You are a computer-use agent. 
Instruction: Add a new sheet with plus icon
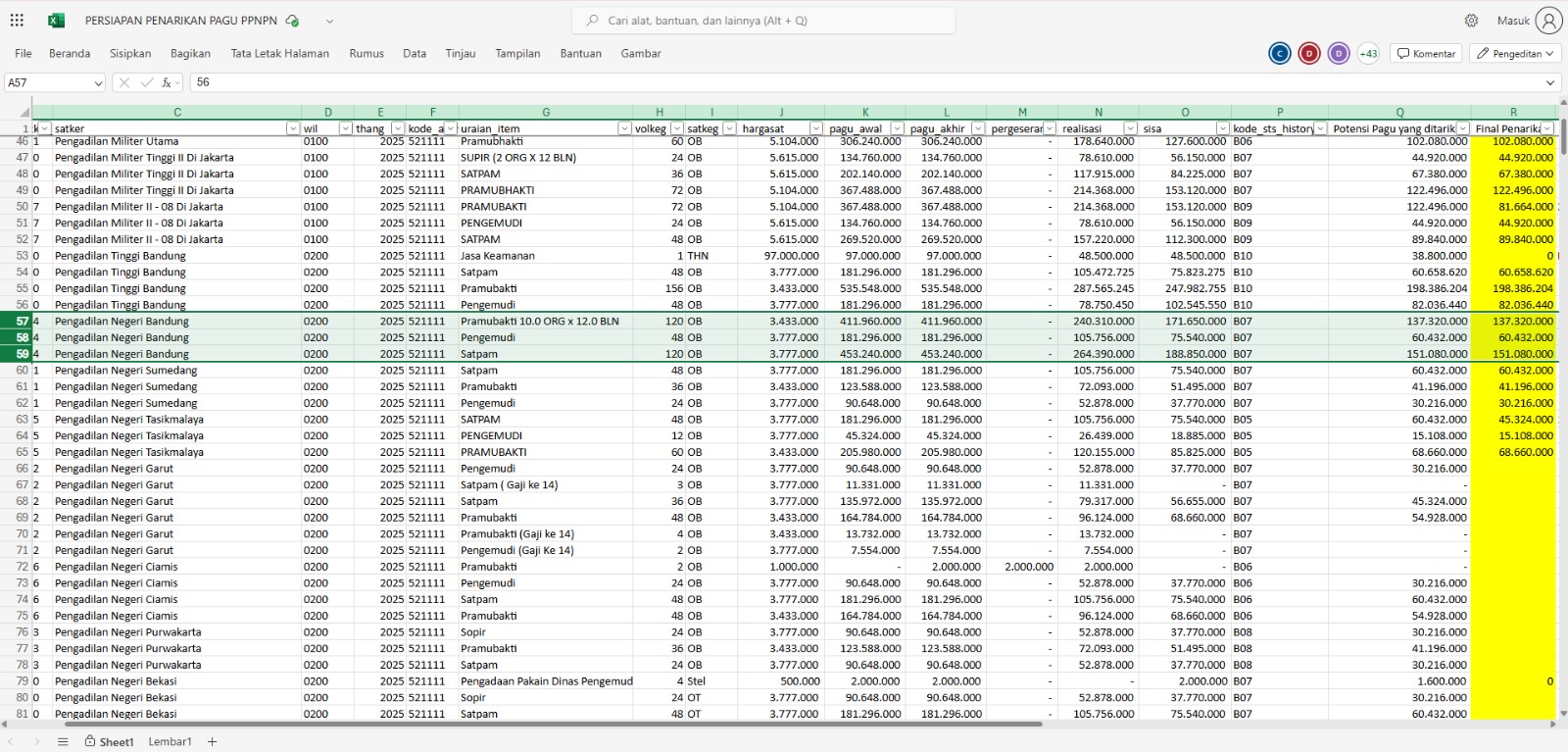[x=212, y=742]
